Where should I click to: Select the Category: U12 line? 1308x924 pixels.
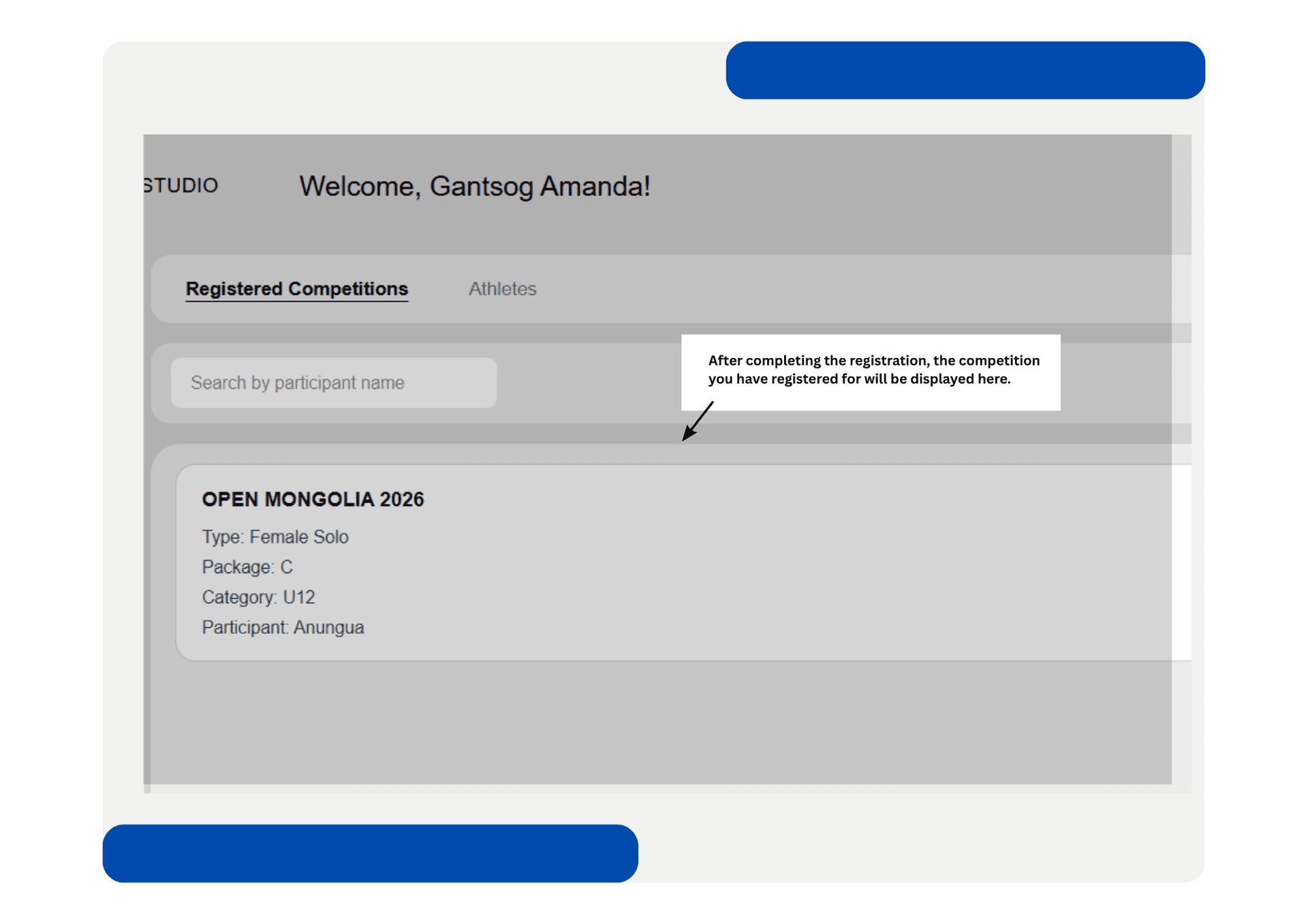(258, 597)
